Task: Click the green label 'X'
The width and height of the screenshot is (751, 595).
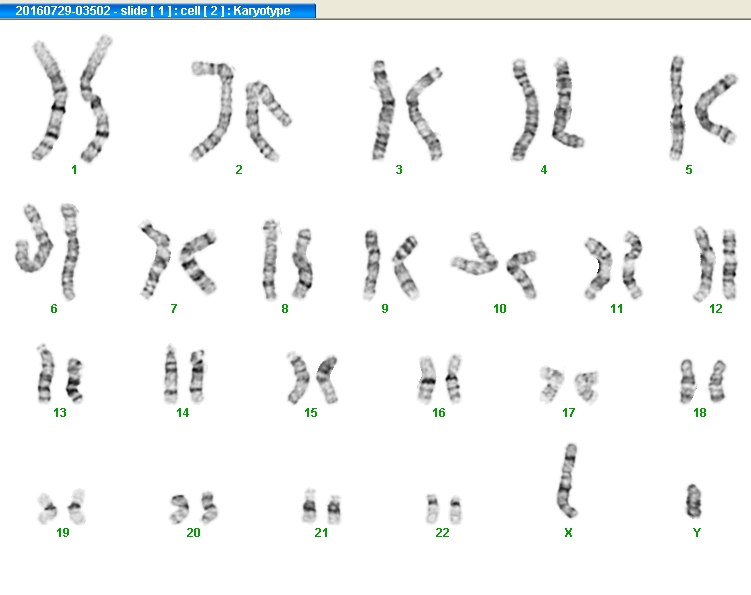Action: tap(568, 532)
